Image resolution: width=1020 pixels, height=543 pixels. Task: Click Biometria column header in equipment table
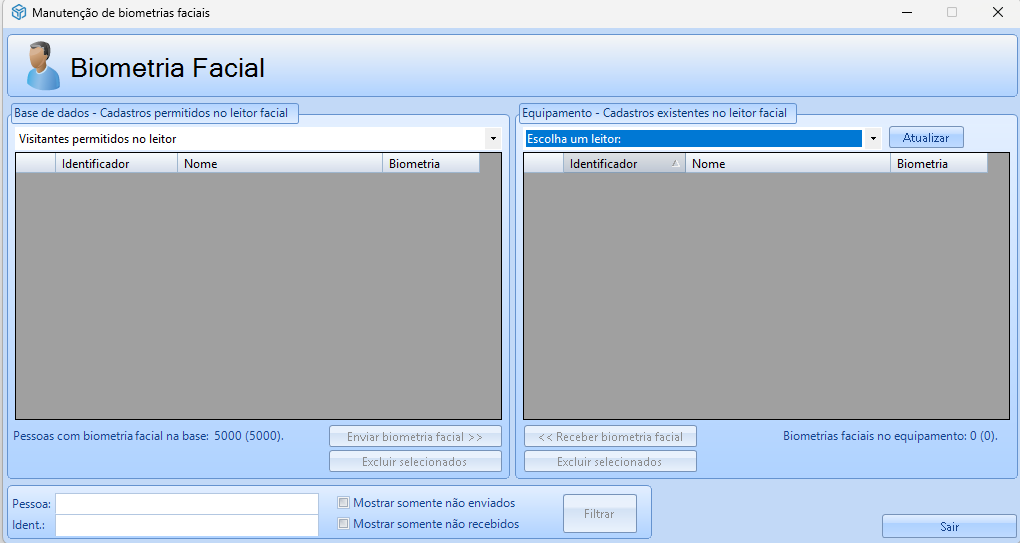[x=937, y=164]
